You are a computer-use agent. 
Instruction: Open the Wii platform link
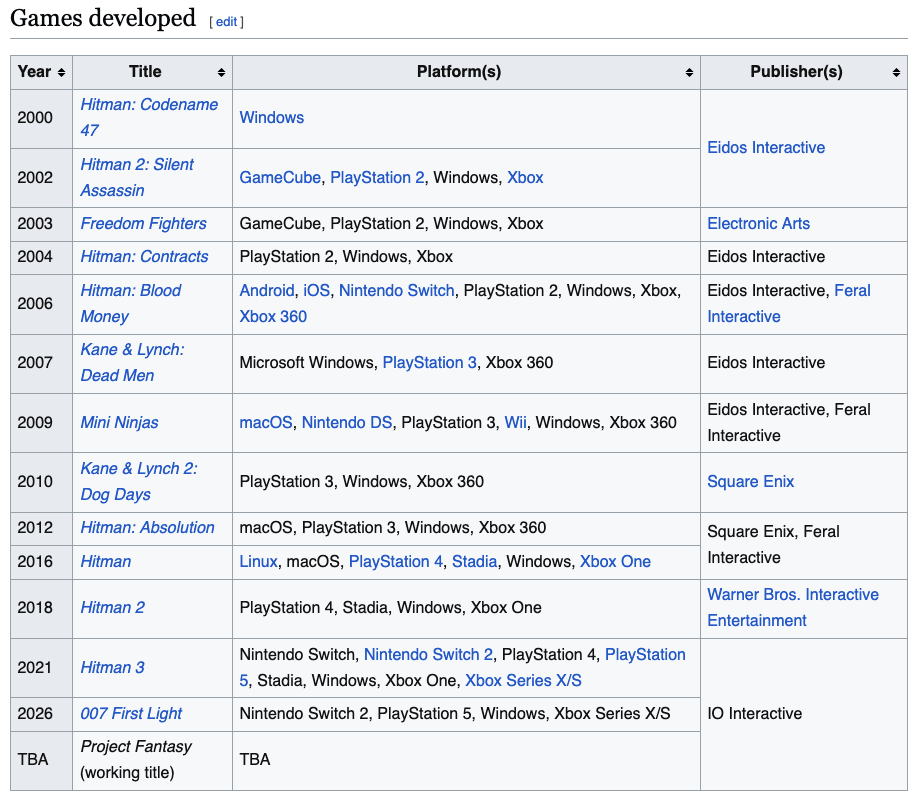point(516,422)
